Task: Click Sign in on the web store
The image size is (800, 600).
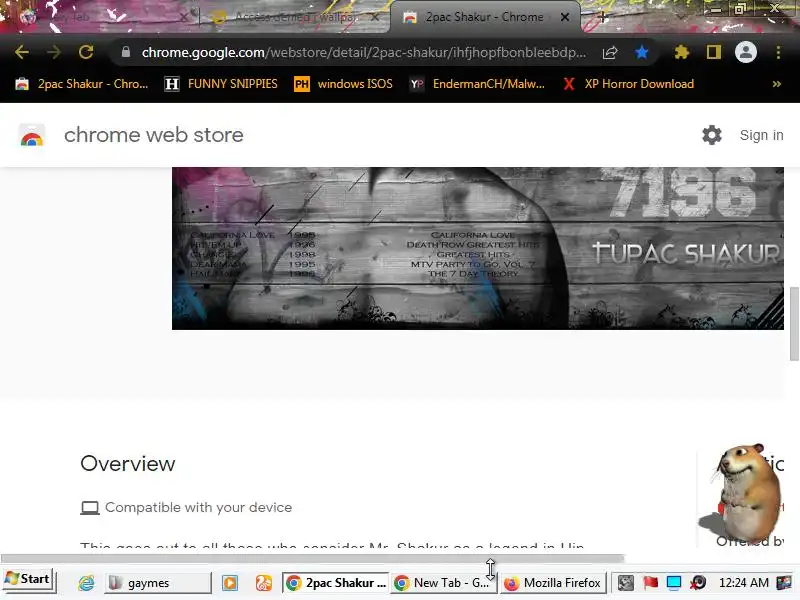Action: point(761,135)
